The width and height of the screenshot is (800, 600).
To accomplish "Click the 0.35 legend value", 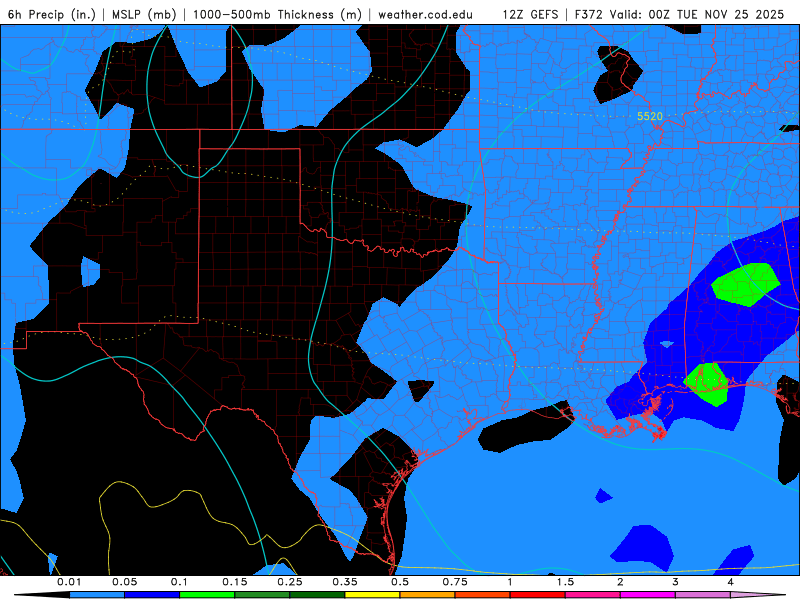I will click(345, 582).
